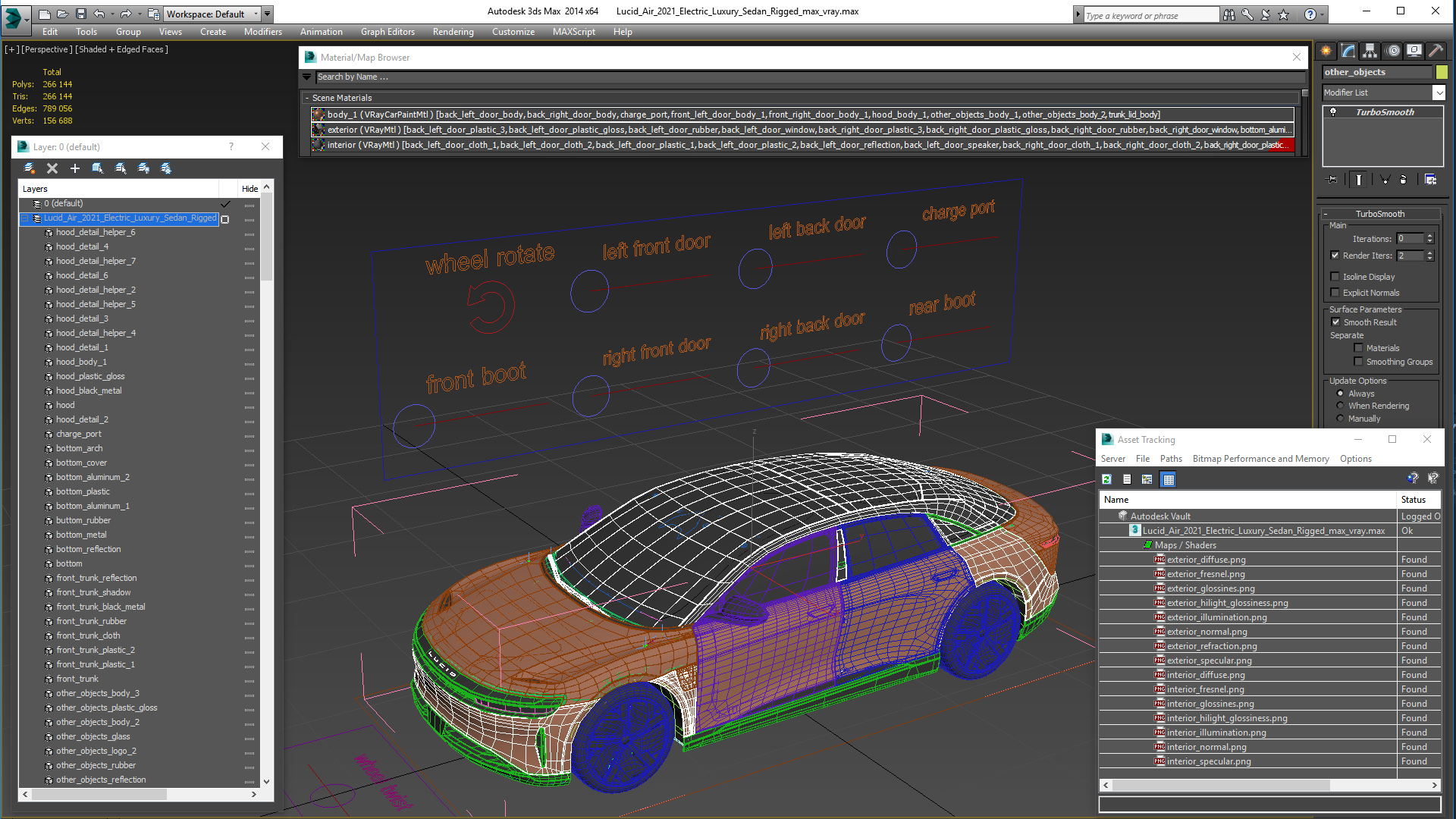This screenshot has width=1456, height=819.
Task: Select the When Rendering update option
Action: coord(1341,406)
